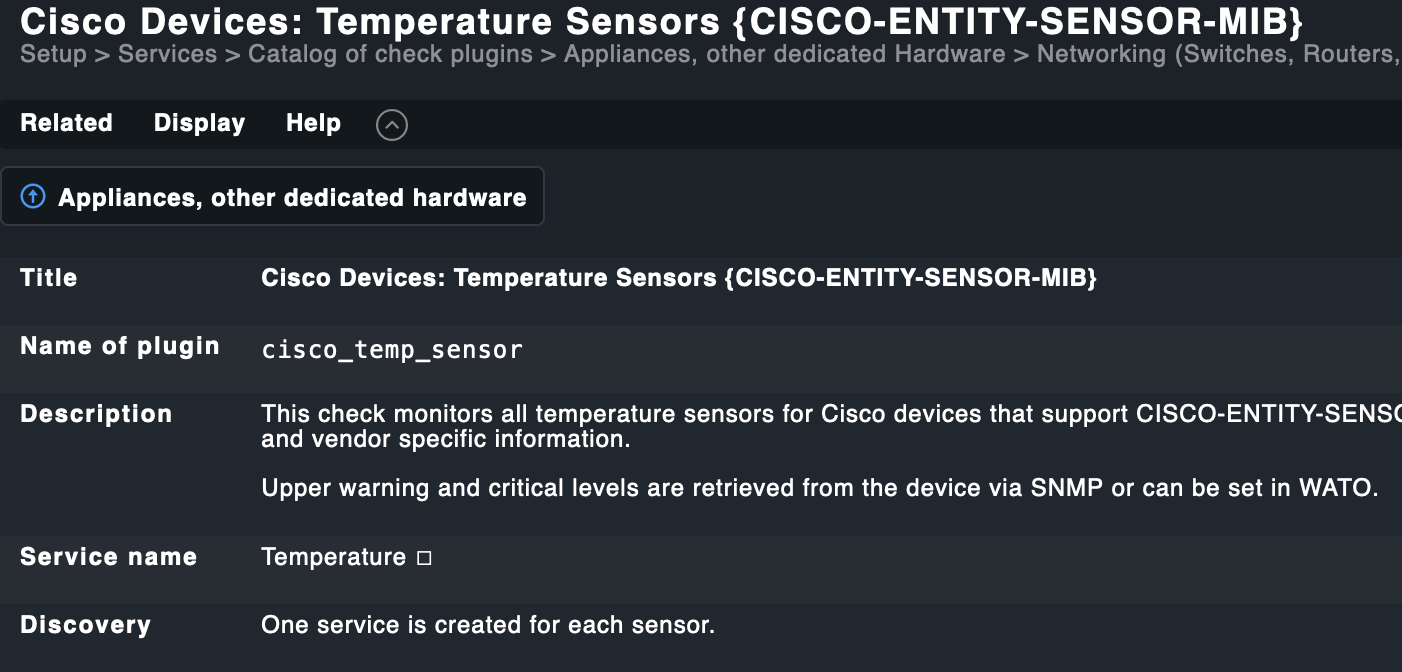This screenshot has height=672, width=1402.
Task: Click the Discovery row label
Action: click(85, 625)
